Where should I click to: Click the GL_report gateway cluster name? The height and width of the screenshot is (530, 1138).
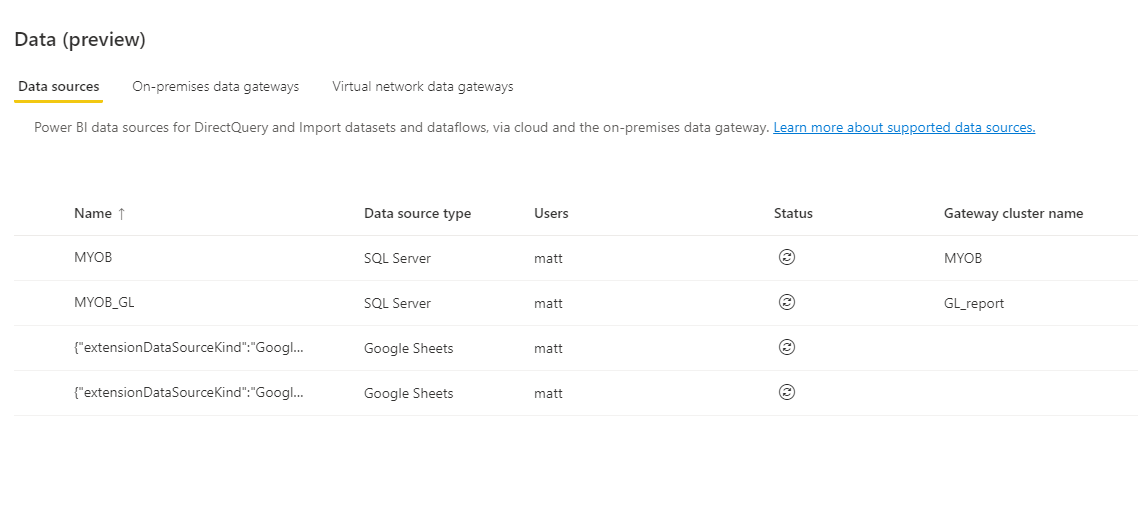(x=974, y=303)
